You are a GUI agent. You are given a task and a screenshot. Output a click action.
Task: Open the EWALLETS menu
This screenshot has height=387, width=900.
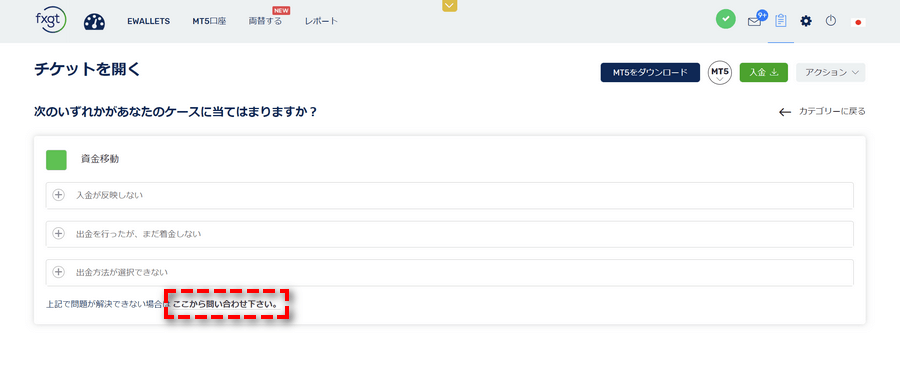point(149,21)
